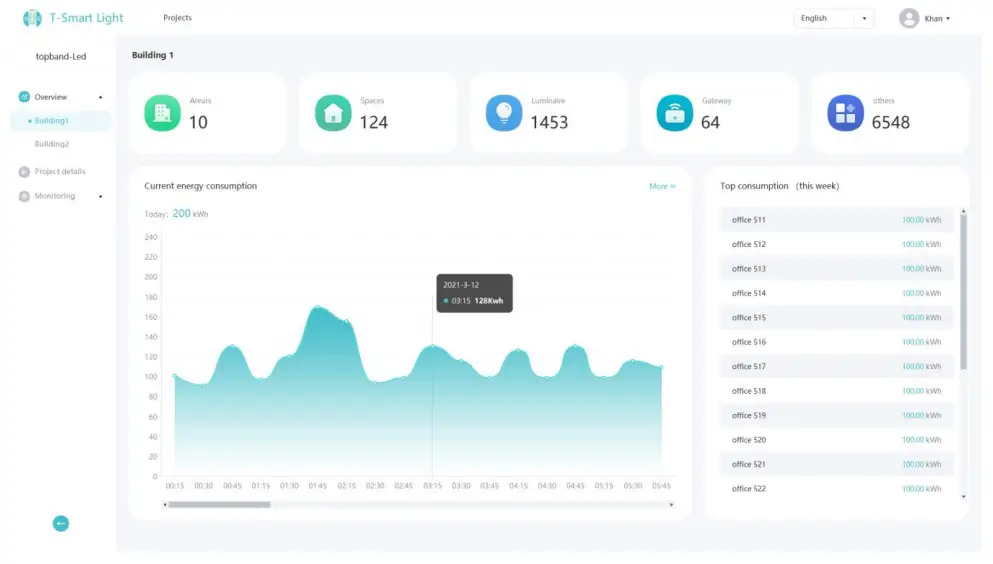The width and height of the screenshot is (993, 564).
Task: Click the Overview sidebar icon
Action: pyautogui.click(x=24, y=97)
